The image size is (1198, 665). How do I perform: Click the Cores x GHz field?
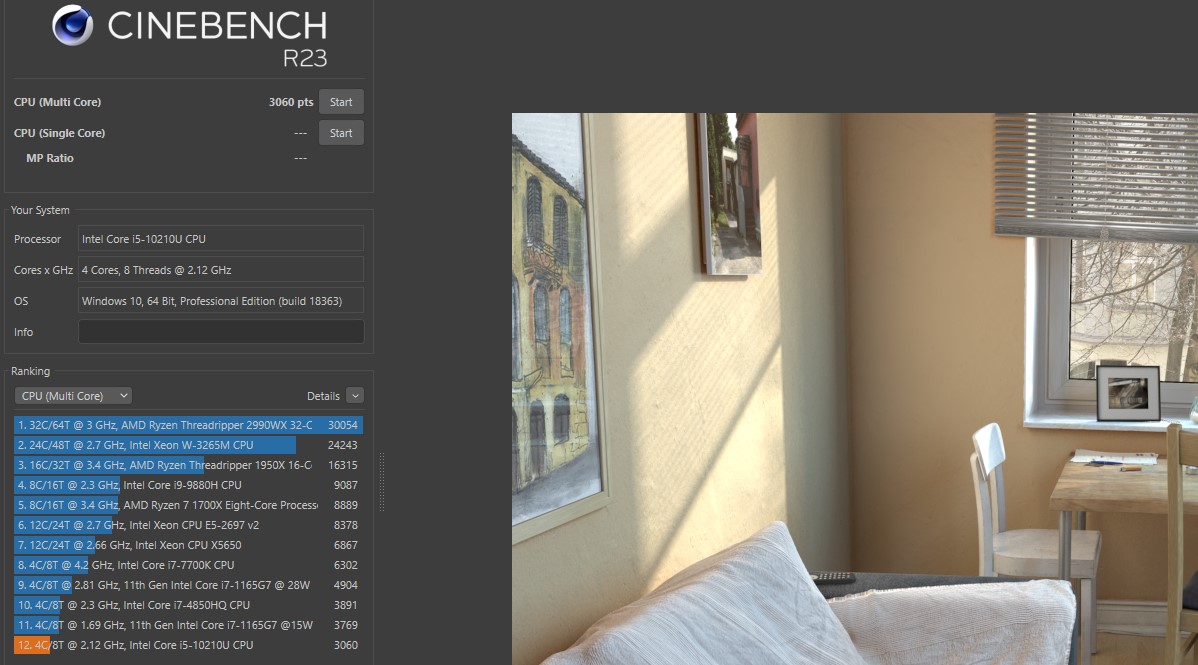[221, 270]
